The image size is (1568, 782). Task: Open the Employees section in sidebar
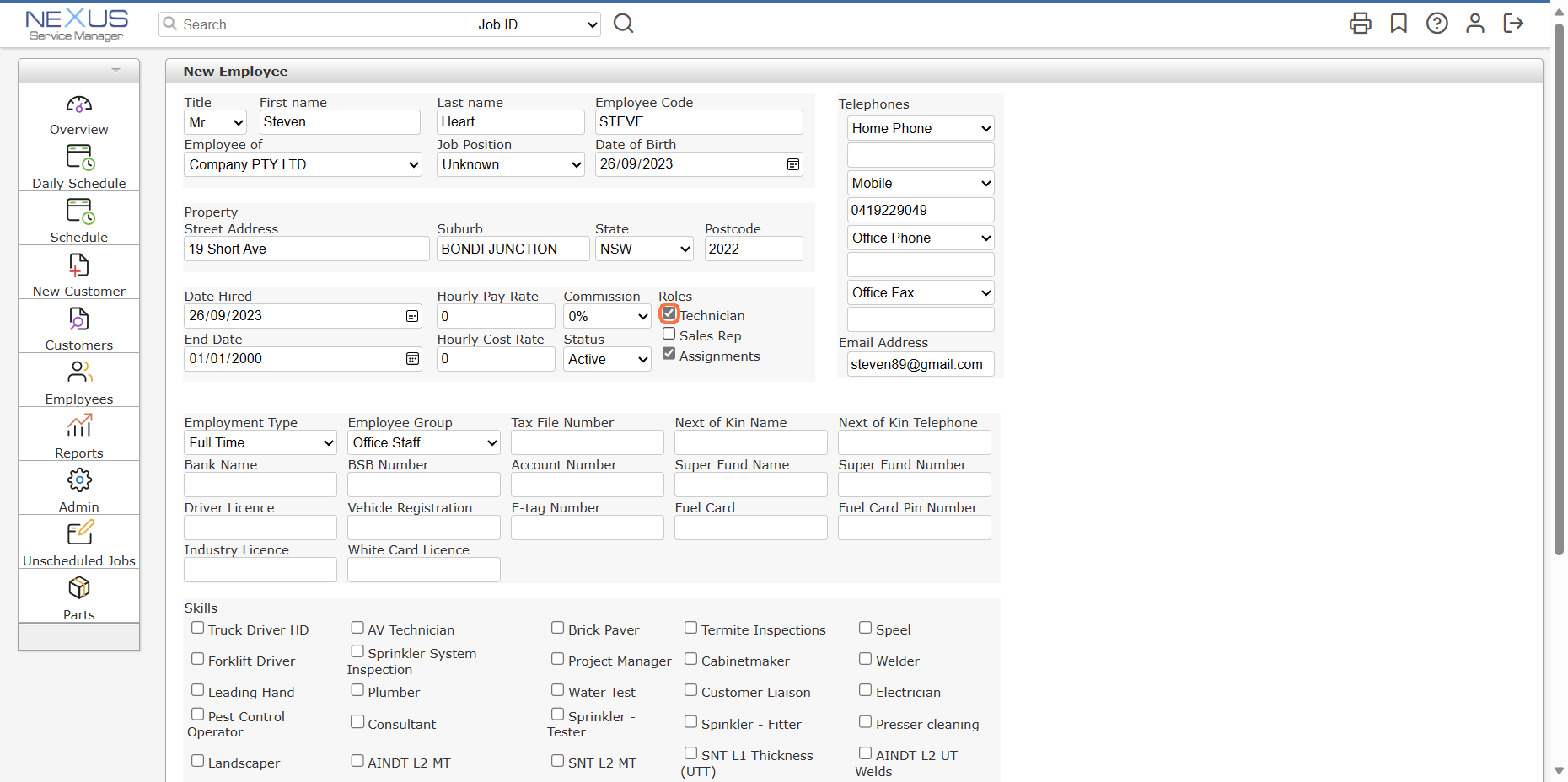(78, 380)
